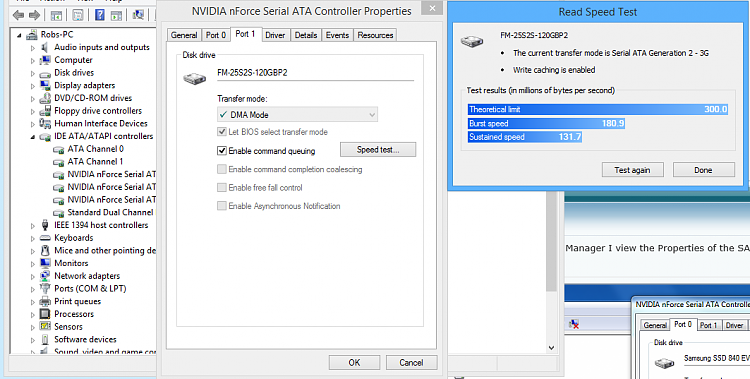Click the DVD/CD-ROM drives icon
This screenshot has width=750, height=379.
[x=45, y=98]
